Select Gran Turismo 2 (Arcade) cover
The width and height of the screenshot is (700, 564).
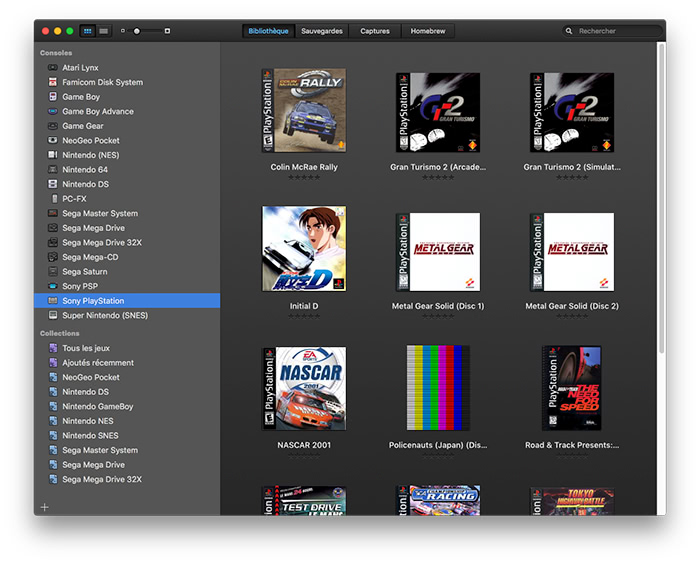[438, 113]
